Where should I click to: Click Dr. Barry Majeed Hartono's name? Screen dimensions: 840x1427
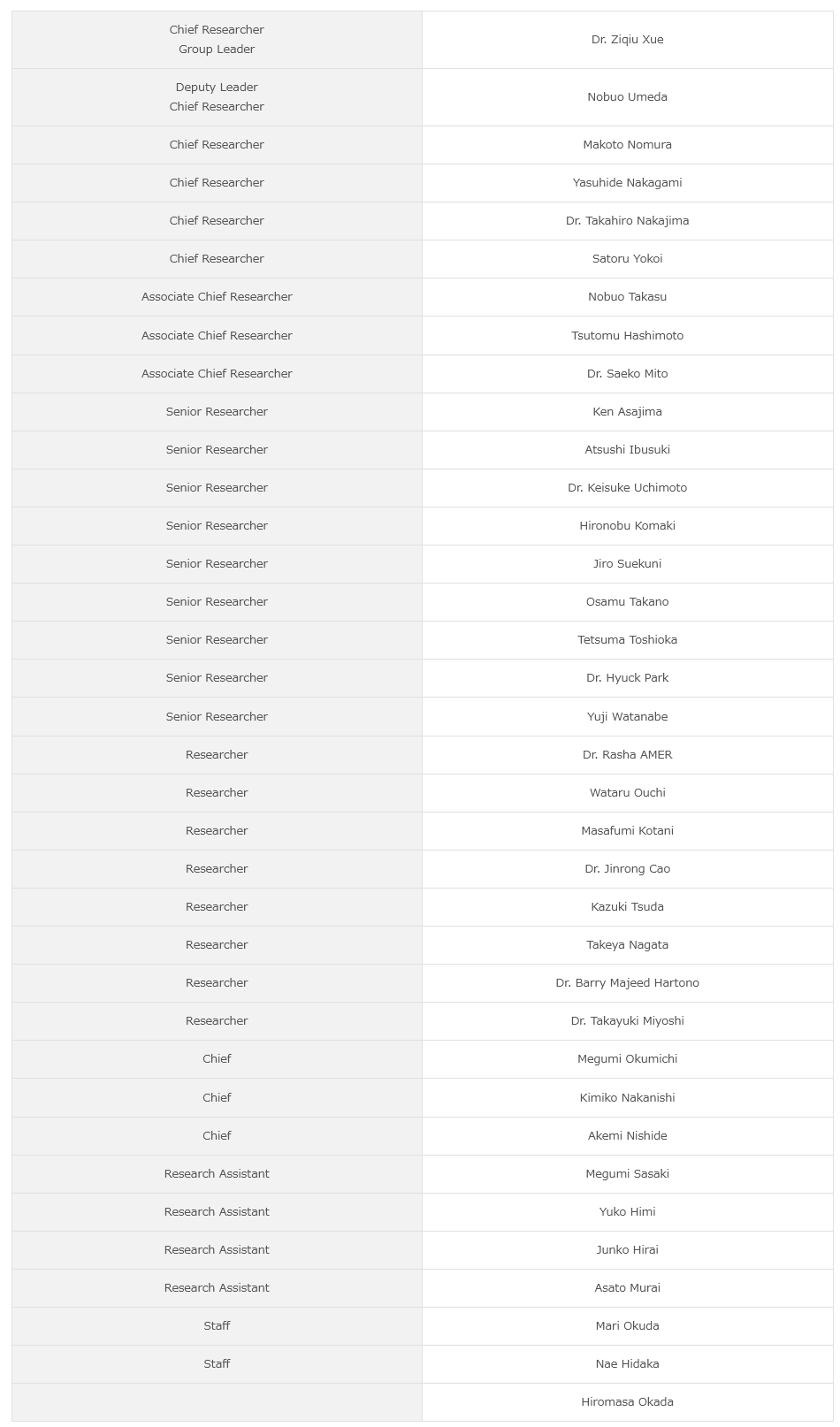[x=627, y=983]
